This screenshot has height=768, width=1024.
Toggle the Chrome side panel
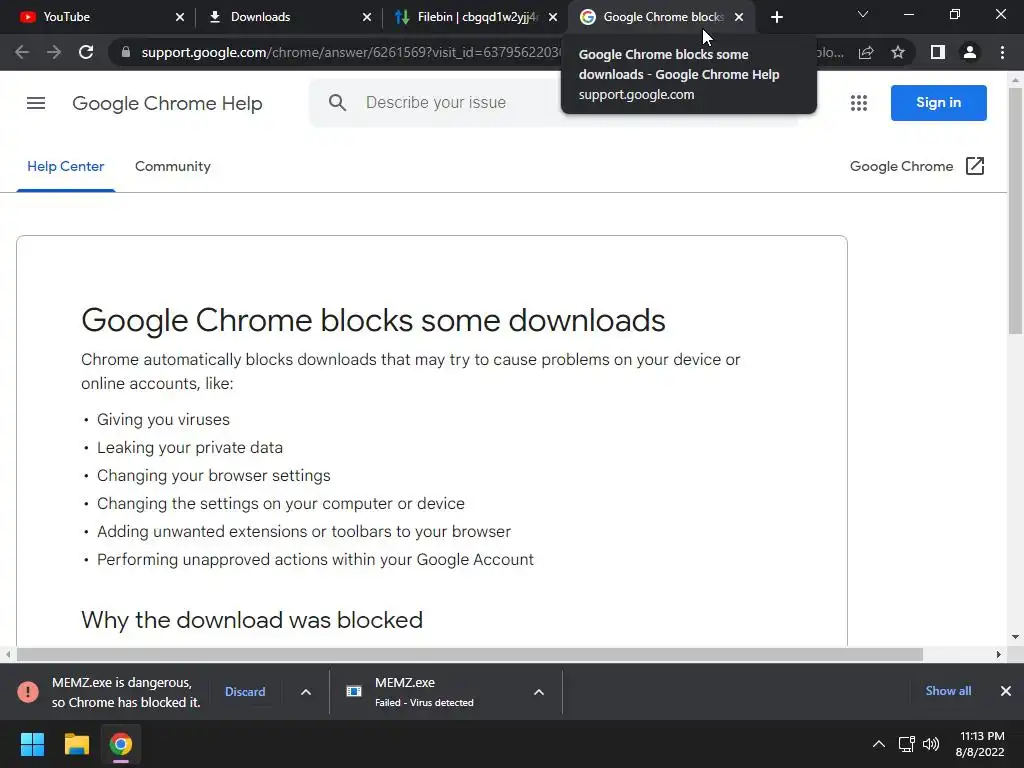pos(938,52)
